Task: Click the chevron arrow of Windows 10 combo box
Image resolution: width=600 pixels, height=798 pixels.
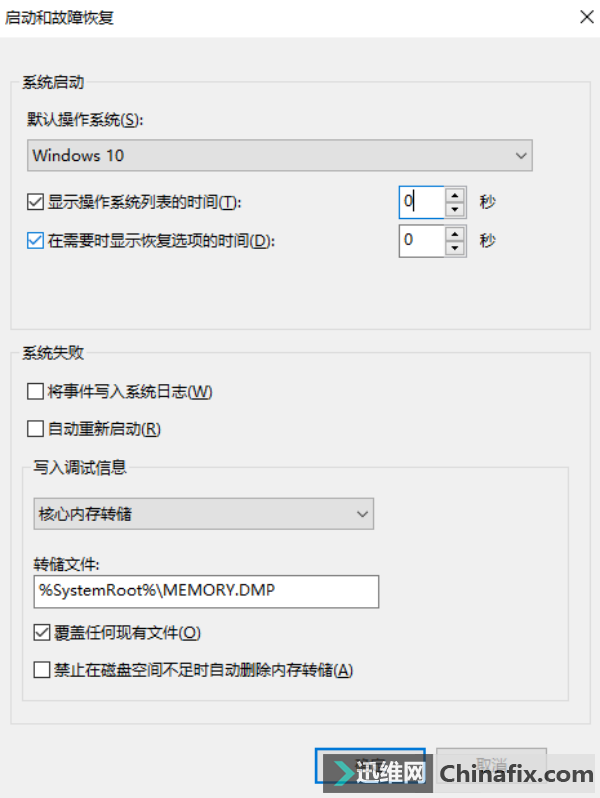Action: (x=521, y=155)
